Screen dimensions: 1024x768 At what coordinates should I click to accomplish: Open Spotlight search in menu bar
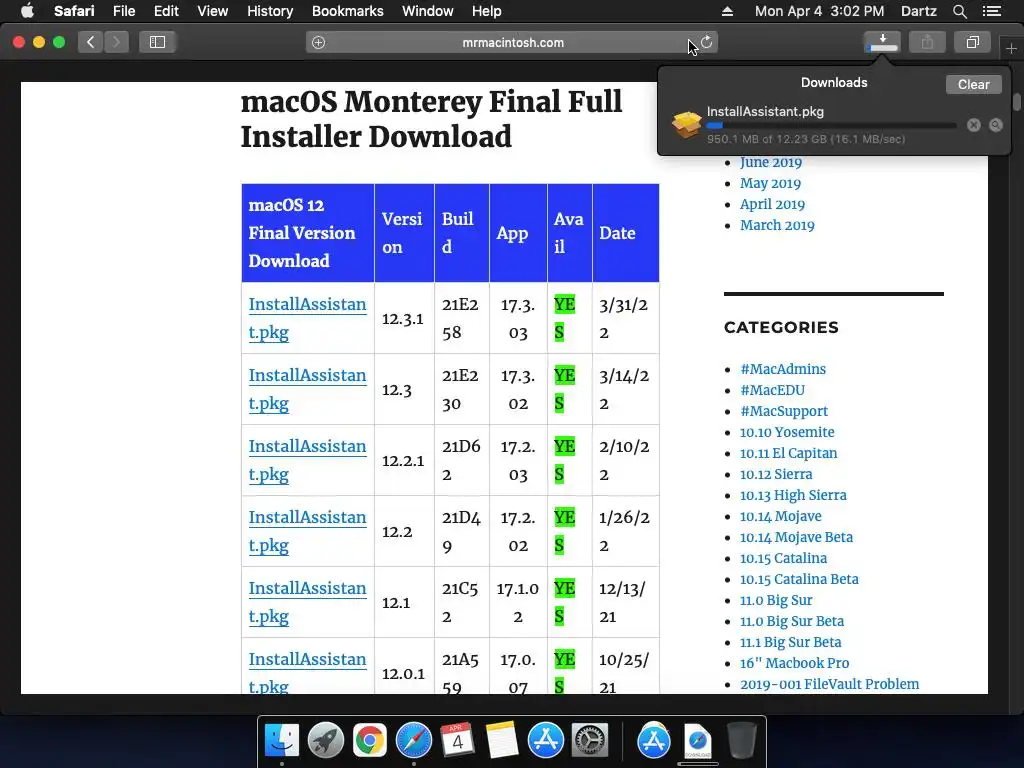(959, 11)
